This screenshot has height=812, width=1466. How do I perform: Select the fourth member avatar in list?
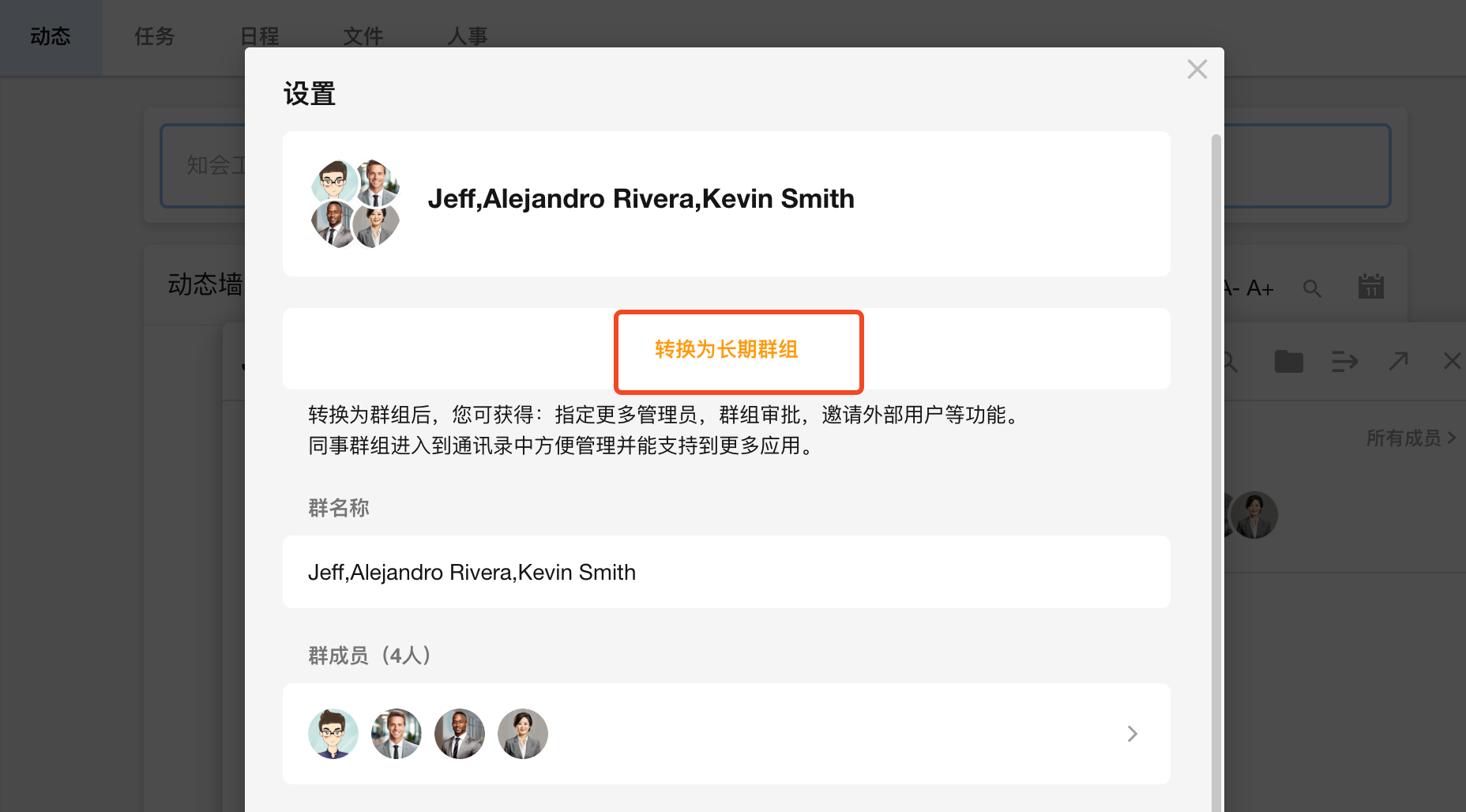[523, 734]
